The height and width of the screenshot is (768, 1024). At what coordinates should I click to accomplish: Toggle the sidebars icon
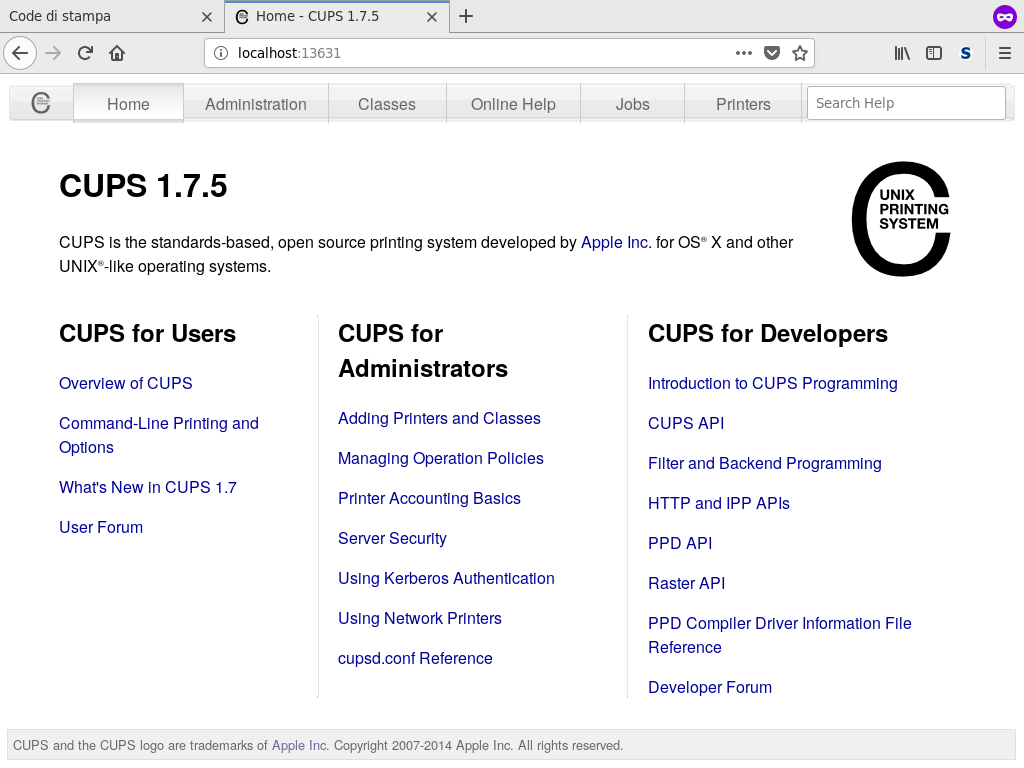tap(934, 53)
